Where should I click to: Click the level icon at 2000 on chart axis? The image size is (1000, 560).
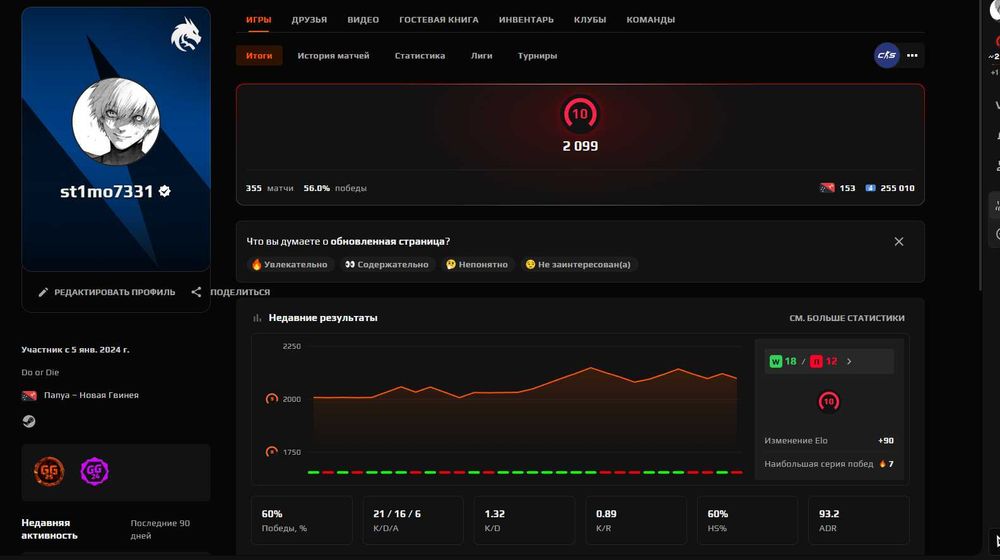(272, 399)
